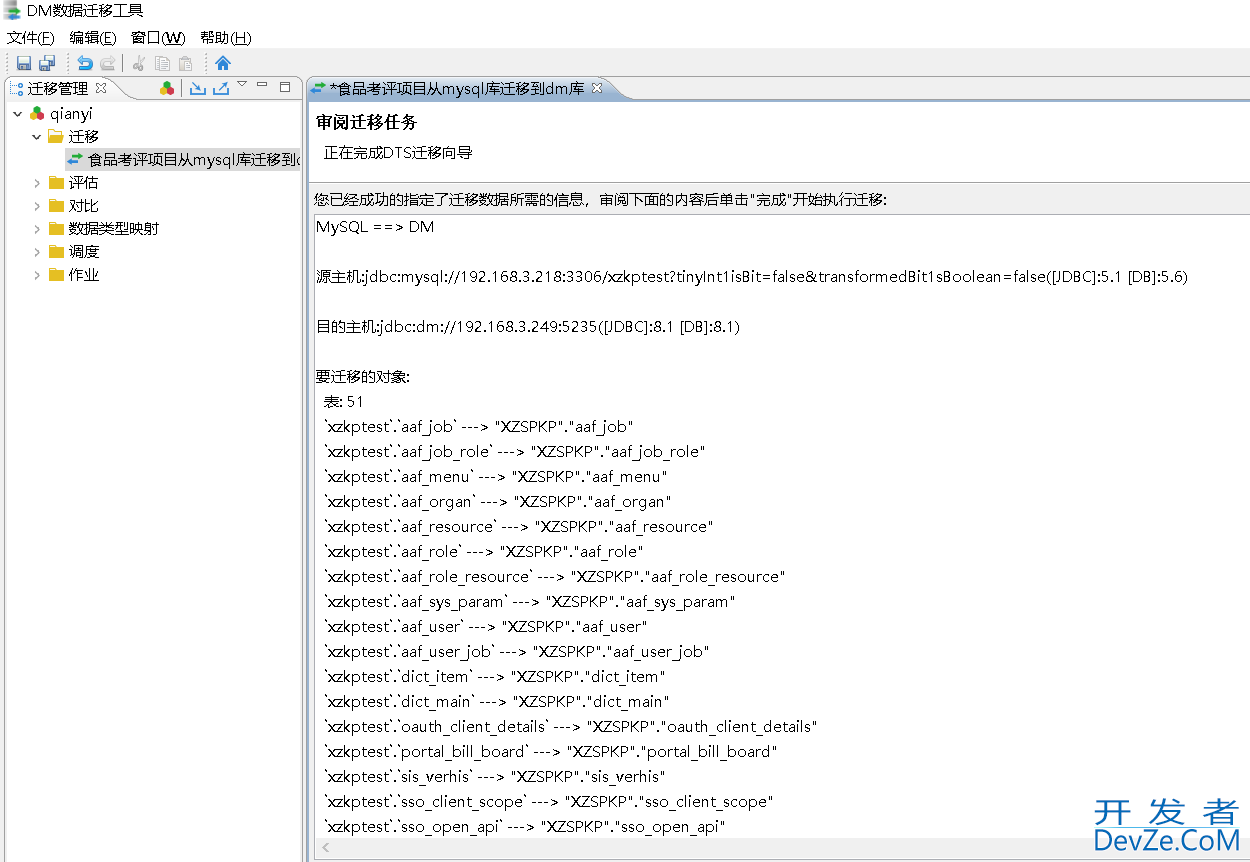Click the "MySQL ==> DM" line

pos(375,227)
